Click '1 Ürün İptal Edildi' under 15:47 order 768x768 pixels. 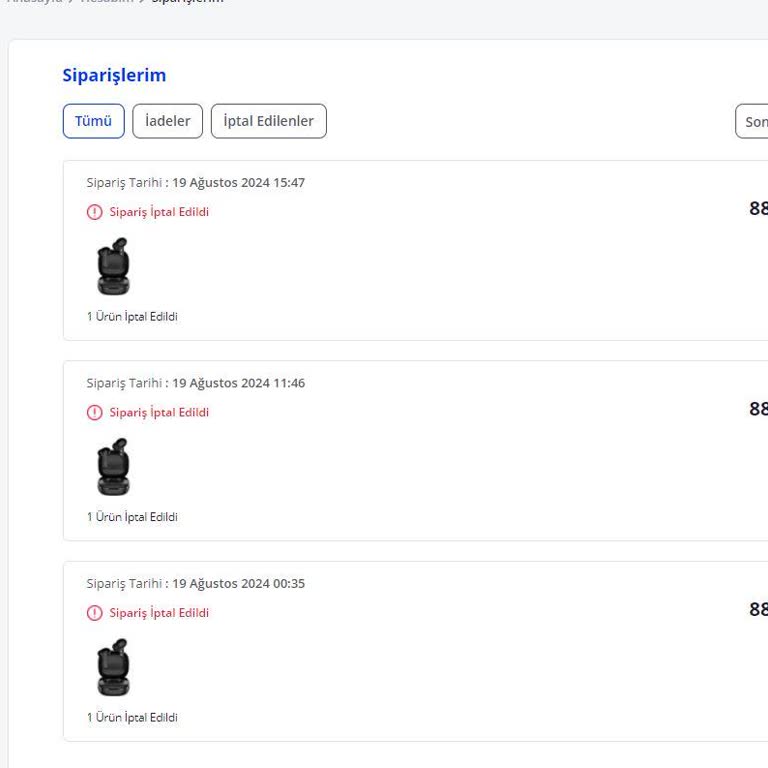(132, 316)
